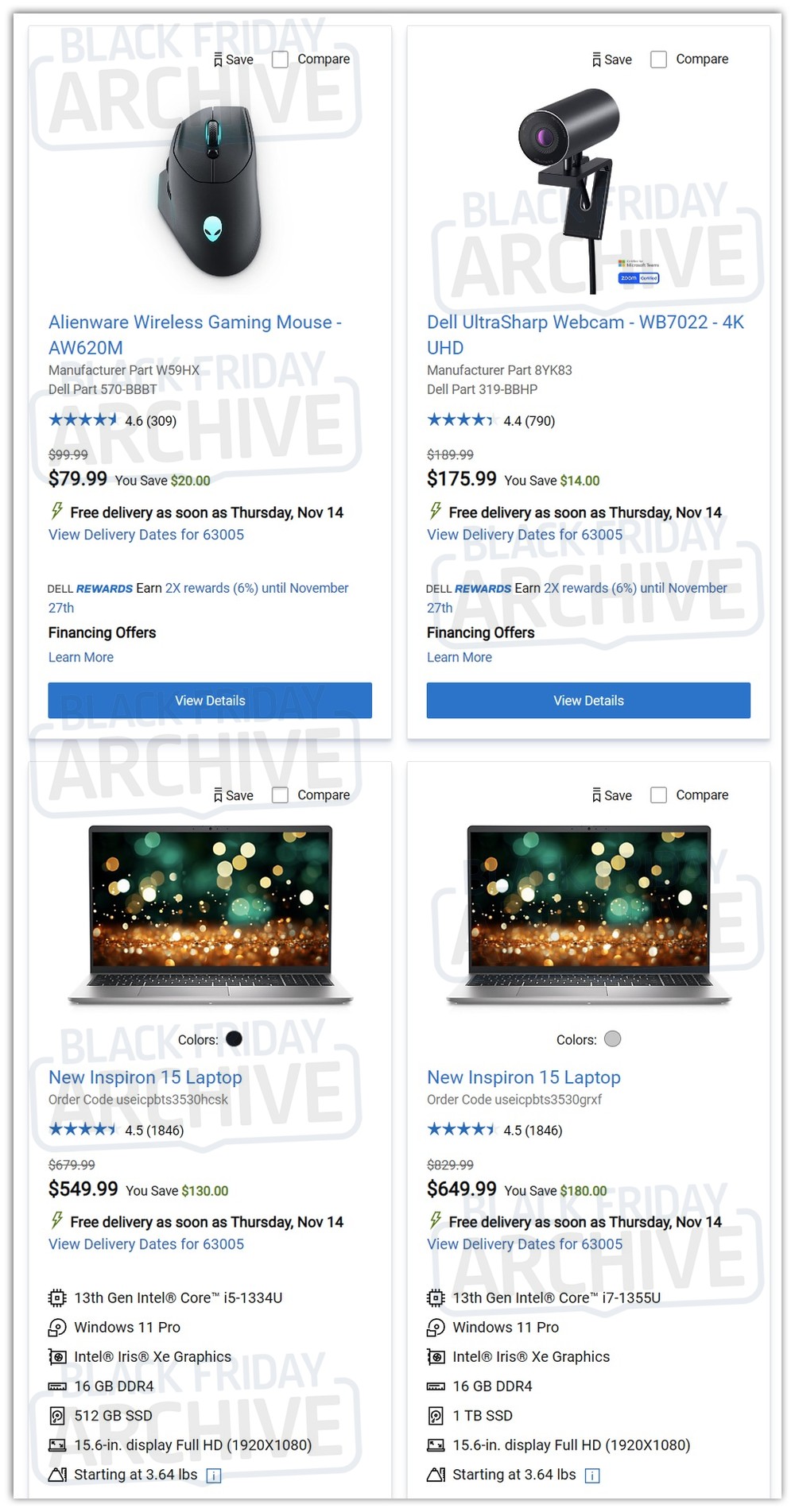Click lightning delivery icon under the $79.99 mouse

click(56, 511)
